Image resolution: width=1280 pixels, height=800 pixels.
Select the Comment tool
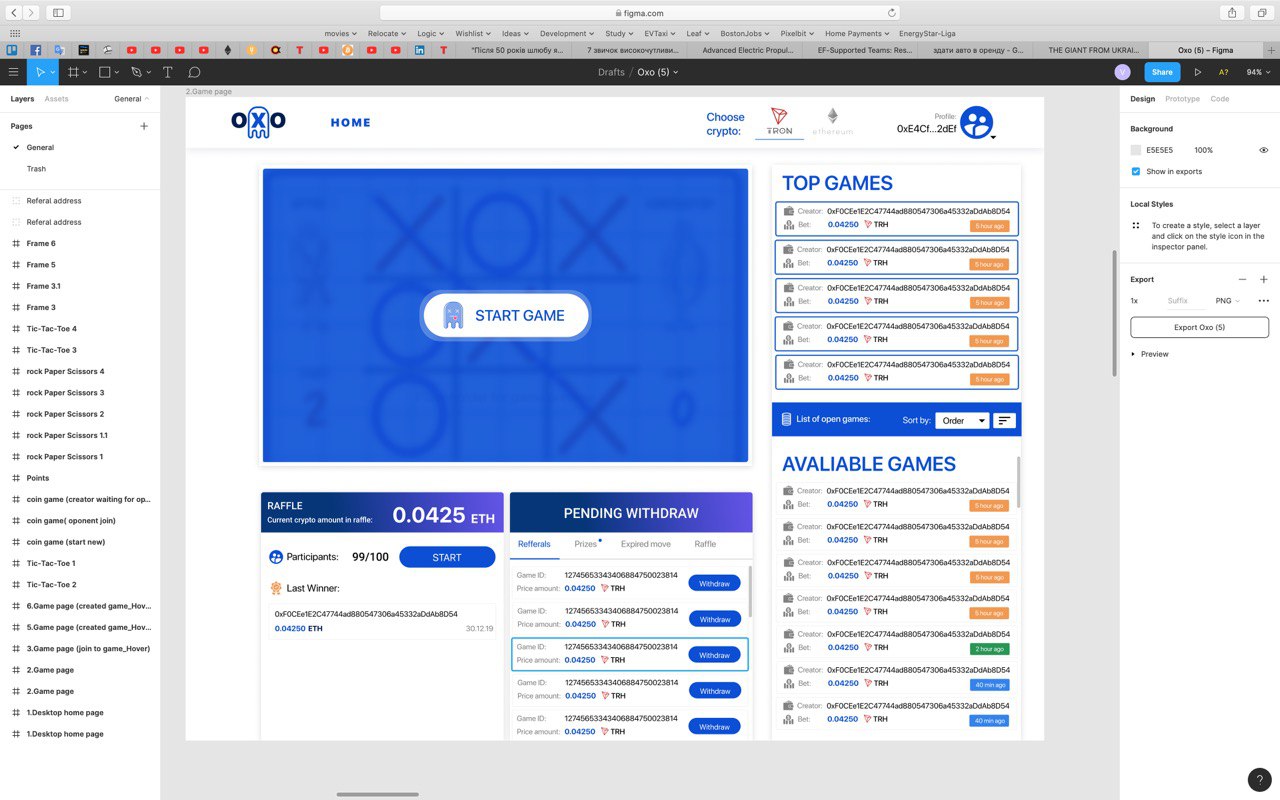click(194, 72)
